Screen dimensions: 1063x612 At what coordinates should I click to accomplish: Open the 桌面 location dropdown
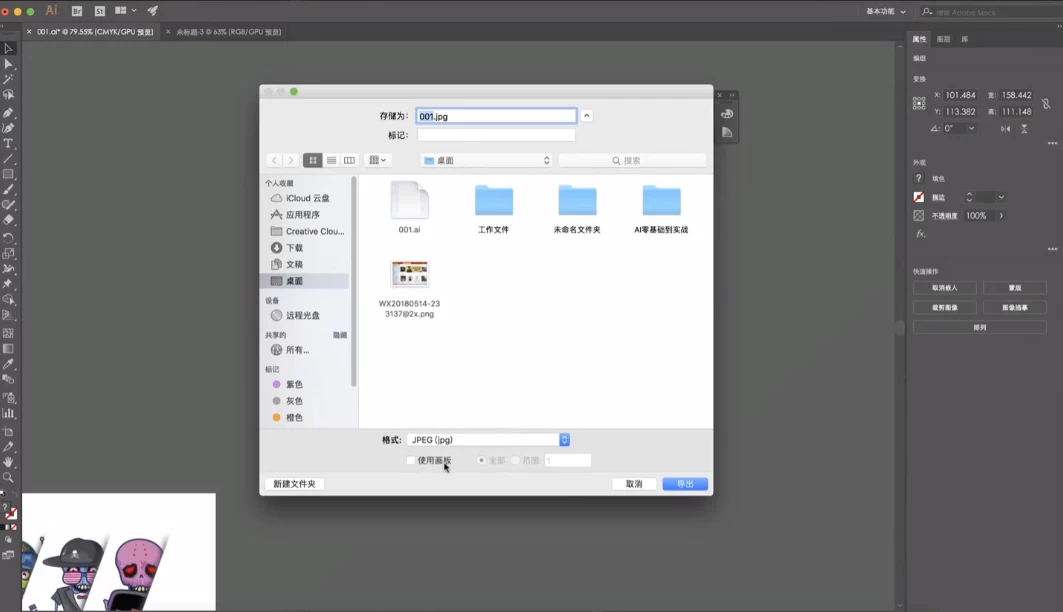point(486,159)
